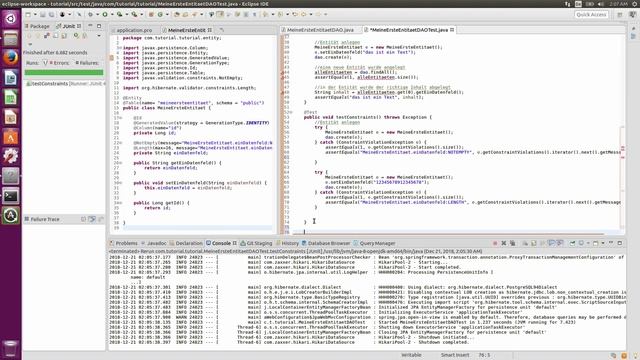Click the Quick Access search field
The height and width of the screenshot is (360, 640).
click(x=591, y=14)
